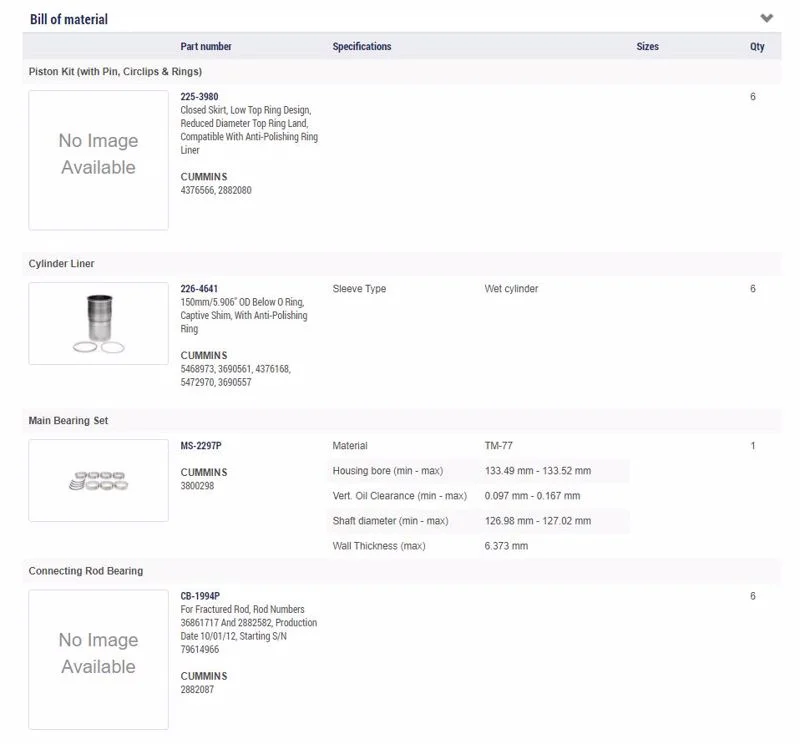Click the connecting rod bearing image placeholder
Screen dimensions: 800x744
[98, 659]
